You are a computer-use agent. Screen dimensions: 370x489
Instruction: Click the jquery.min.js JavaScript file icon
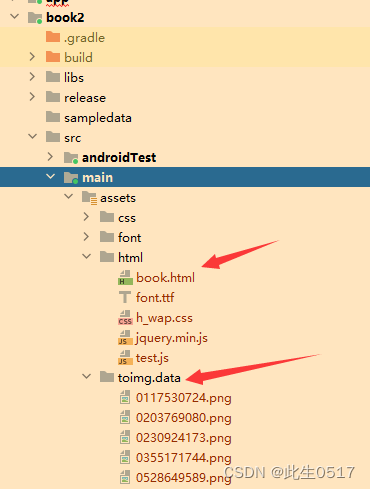tap(125, 338)
